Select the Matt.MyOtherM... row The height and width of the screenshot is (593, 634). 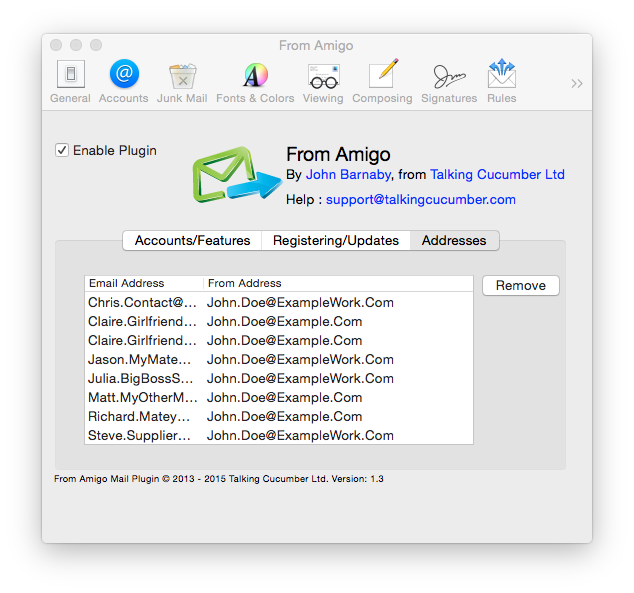tap(279, 397)
